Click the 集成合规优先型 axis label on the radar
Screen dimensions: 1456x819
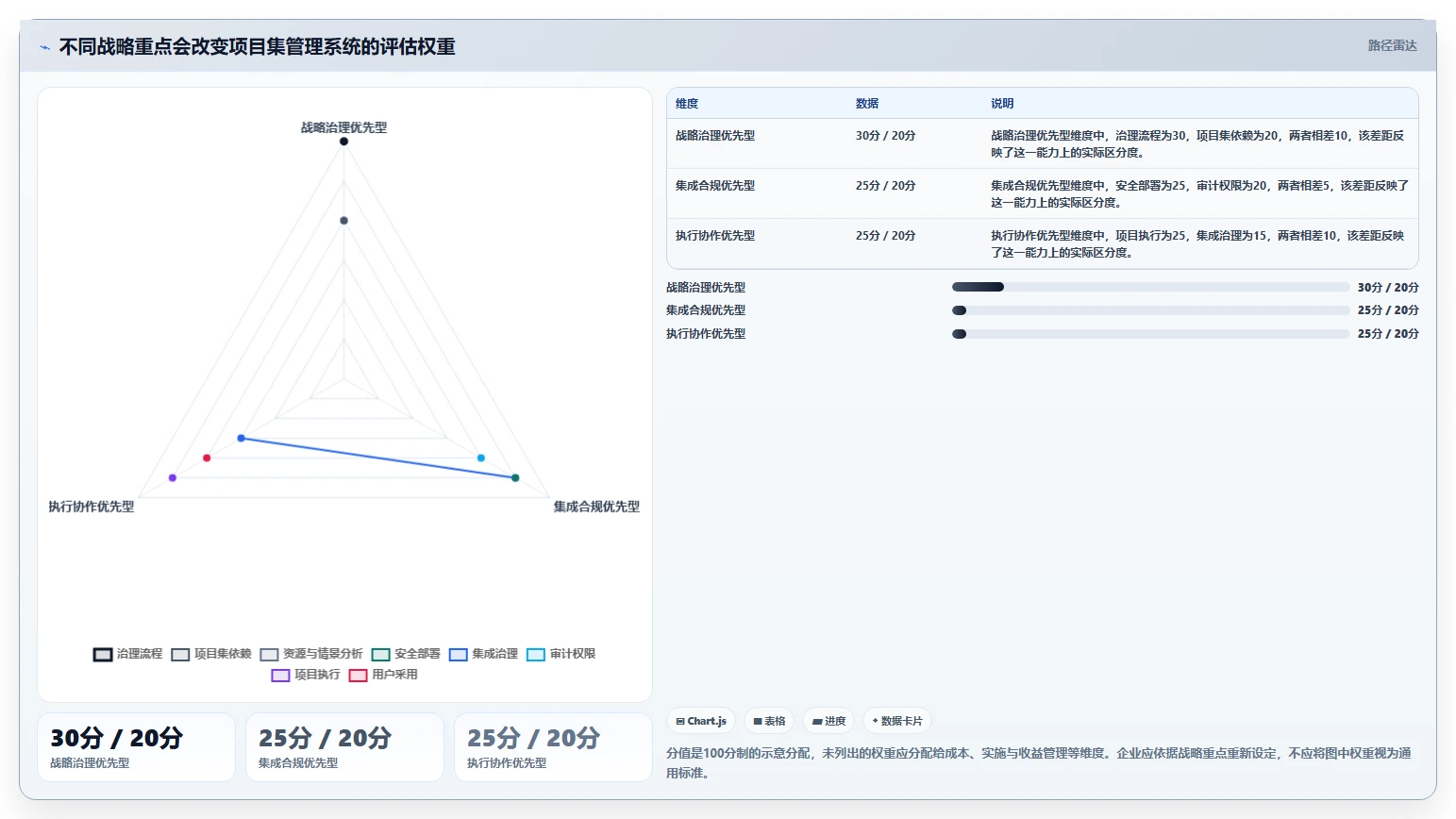(596, 507)
